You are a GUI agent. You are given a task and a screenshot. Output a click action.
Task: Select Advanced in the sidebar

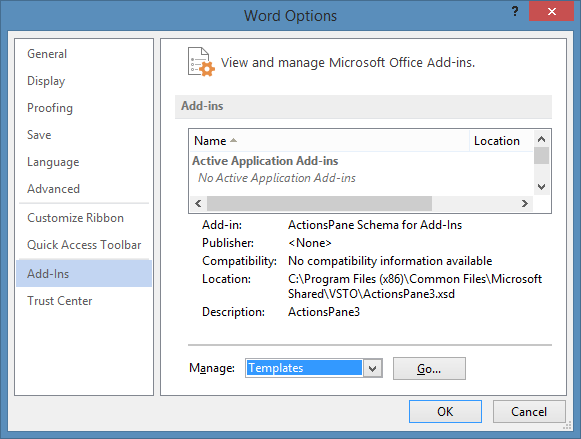(84, 189)
